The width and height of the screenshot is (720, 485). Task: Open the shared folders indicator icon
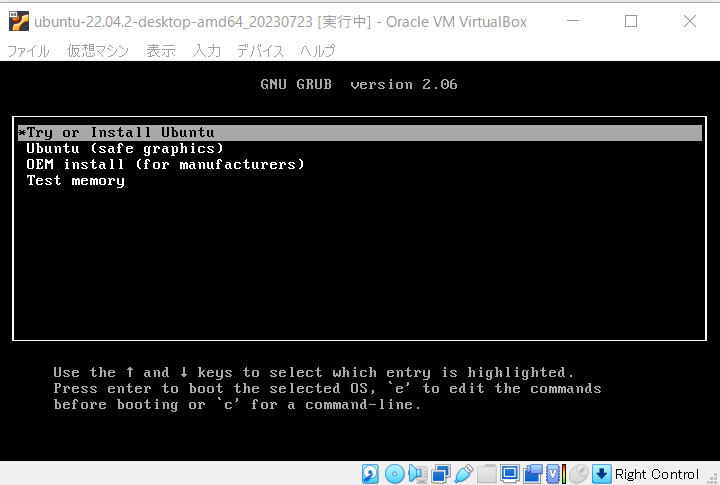point(486,474)
